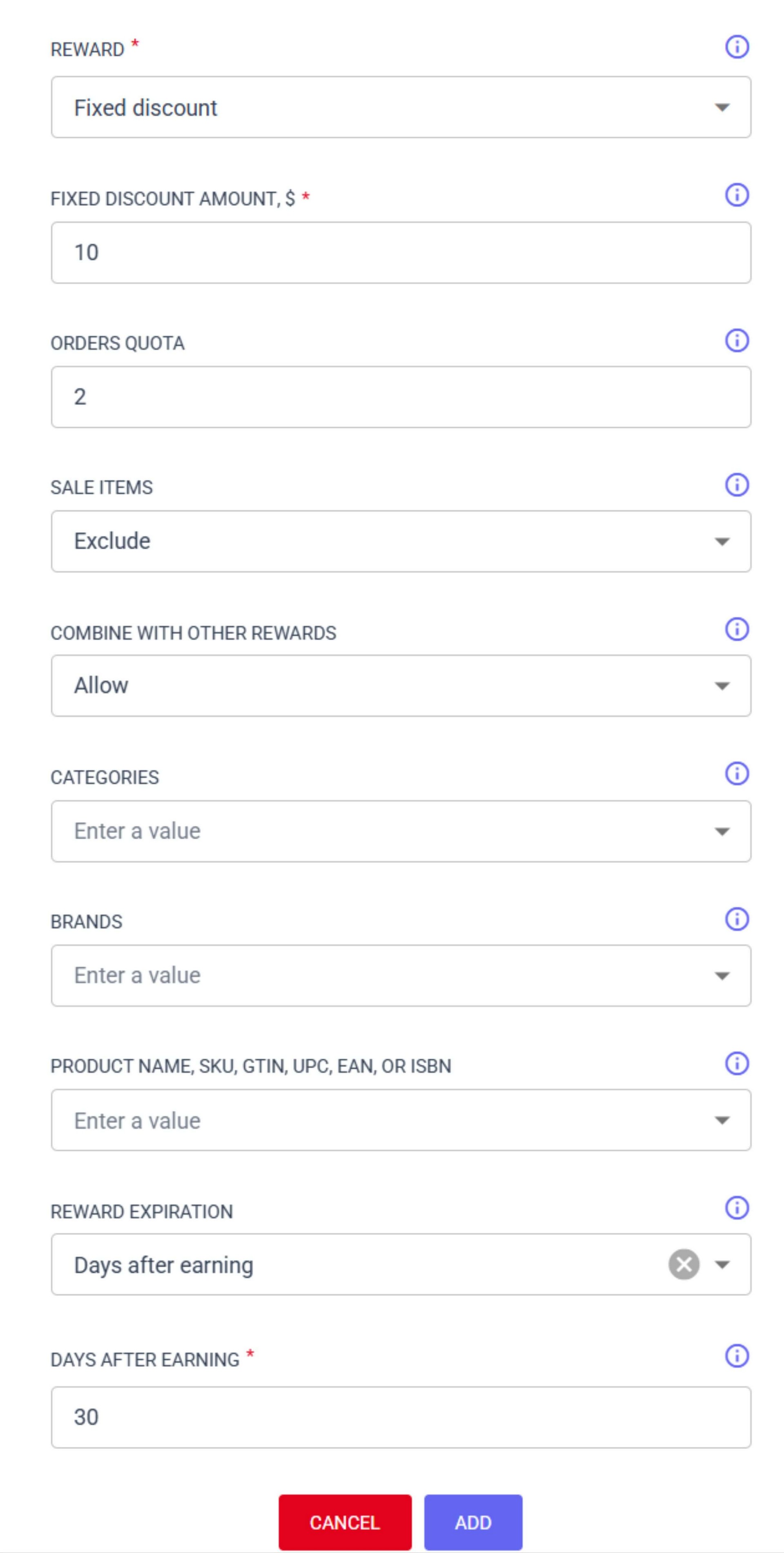The width and height of the screenshot is (784, 1553).
Task: Focus the Fixed Discount Amount input field
Action: pyautogui.click(x=401, y=253)
